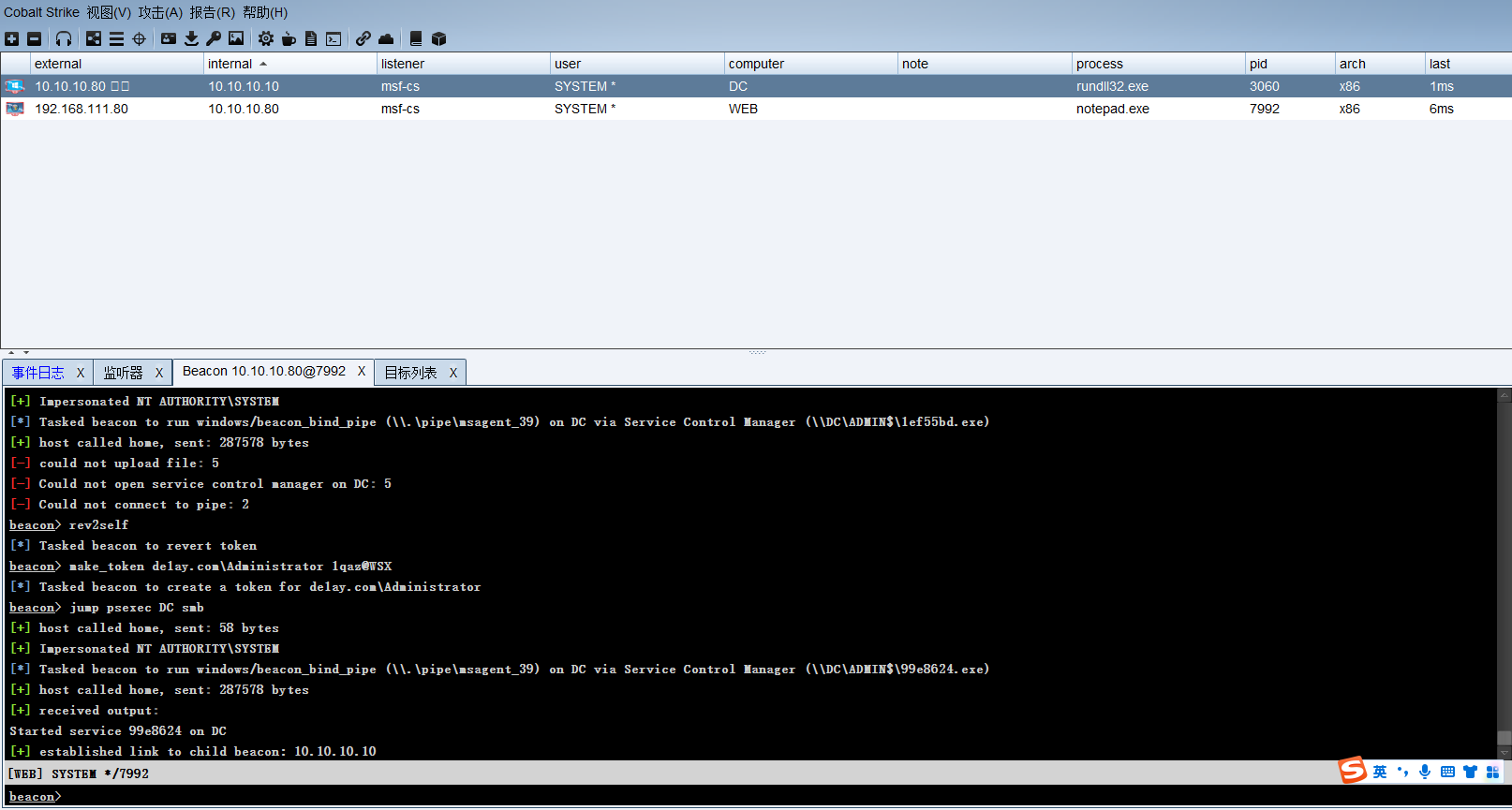Sort sessions by the arch column
This screenshot has width=1512, height=810.
[x=1380, y=64]
